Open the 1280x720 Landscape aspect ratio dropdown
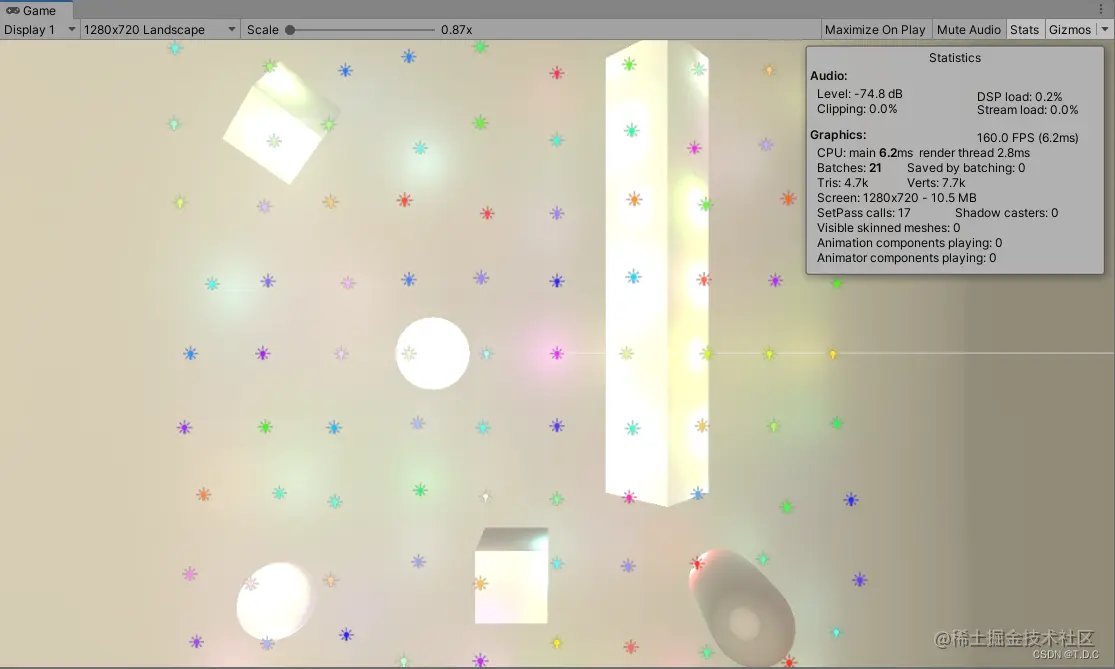The image size is (1115, 669). pos(158,29)
